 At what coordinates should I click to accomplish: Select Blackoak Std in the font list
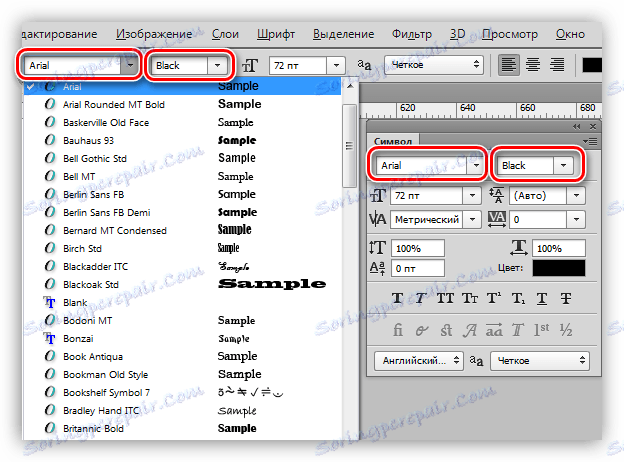coord(182,285)
